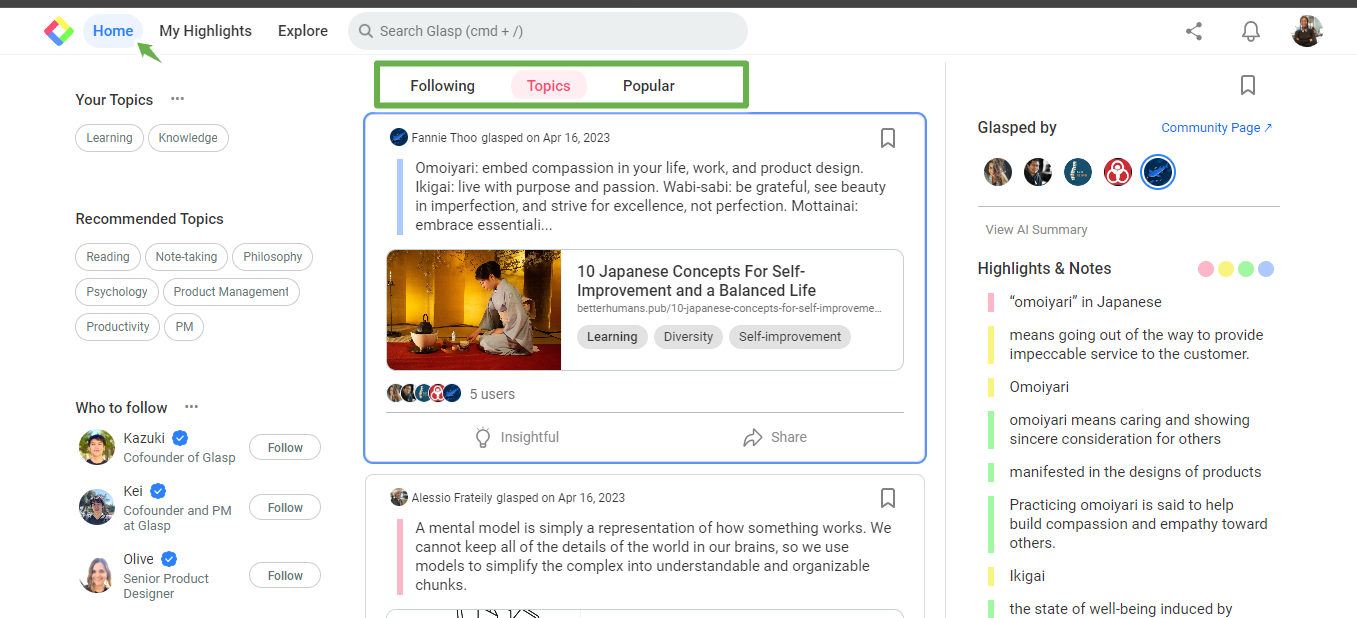1357x618 pixels.
Task: Open Your Topics more options dots
Action: pos(178,99)
